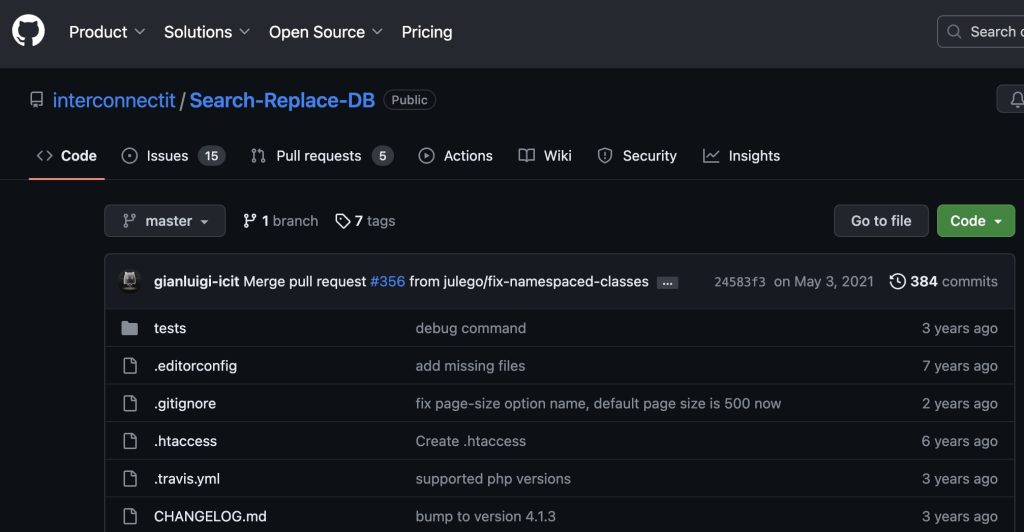
Task: Click the .travis.yml file icon
Action: point(130,478)
